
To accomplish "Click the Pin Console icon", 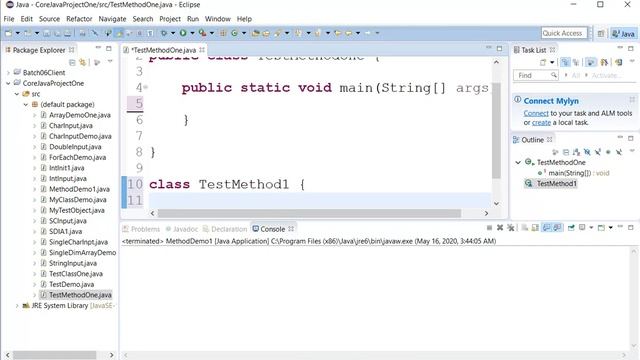I will [x=571, y=228].
